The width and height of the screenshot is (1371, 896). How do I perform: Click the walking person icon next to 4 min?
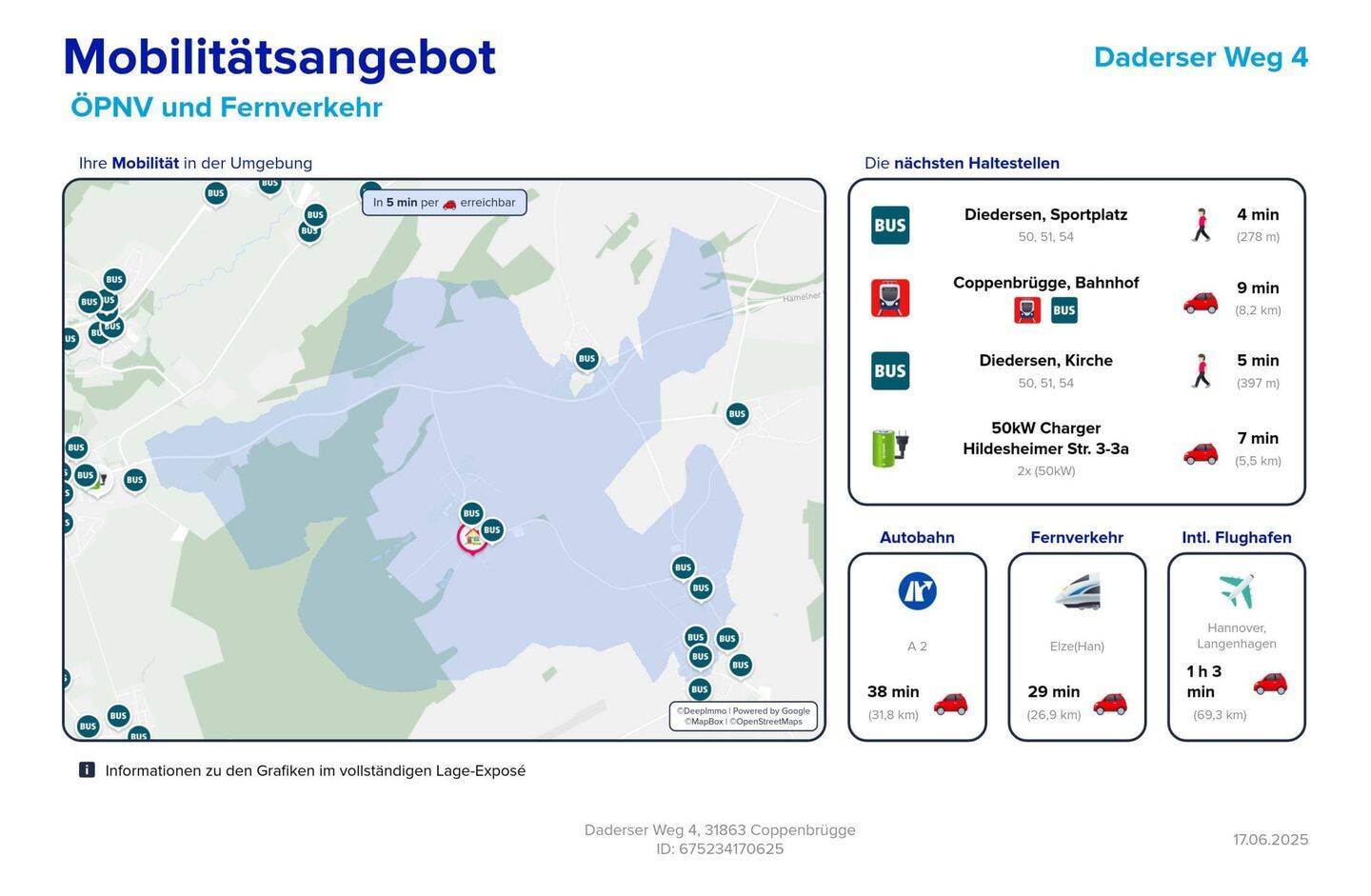(1202, 226)
